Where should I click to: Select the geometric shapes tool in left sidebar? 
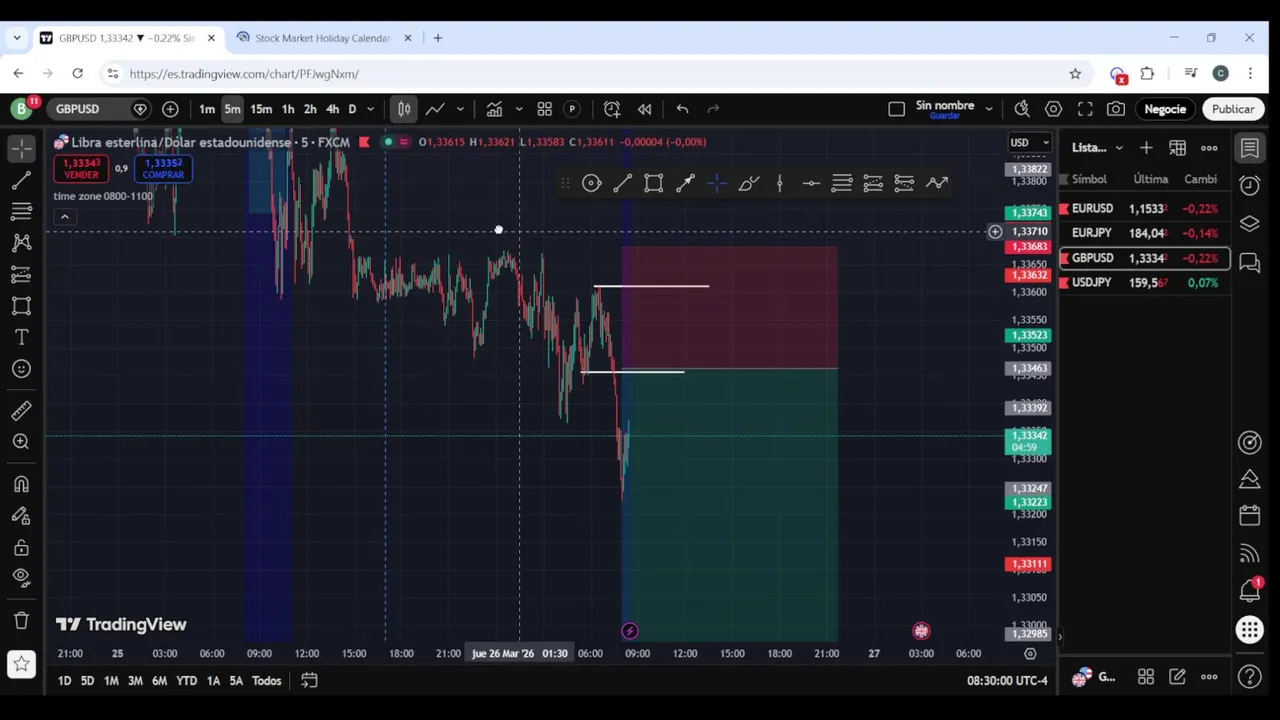point(21,306)
